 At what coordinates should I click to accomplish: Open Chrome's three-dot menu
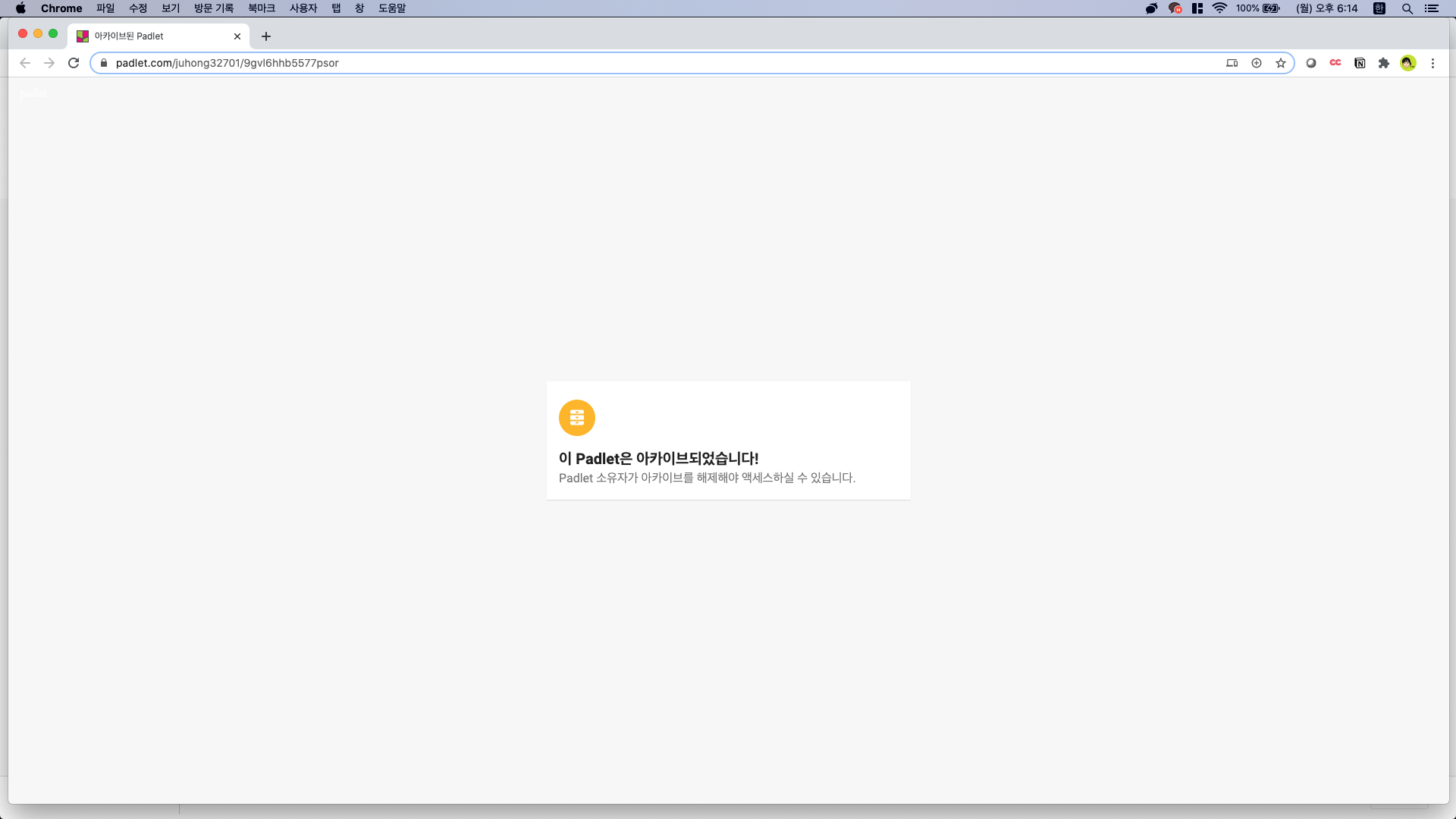tap(1432, 63)
